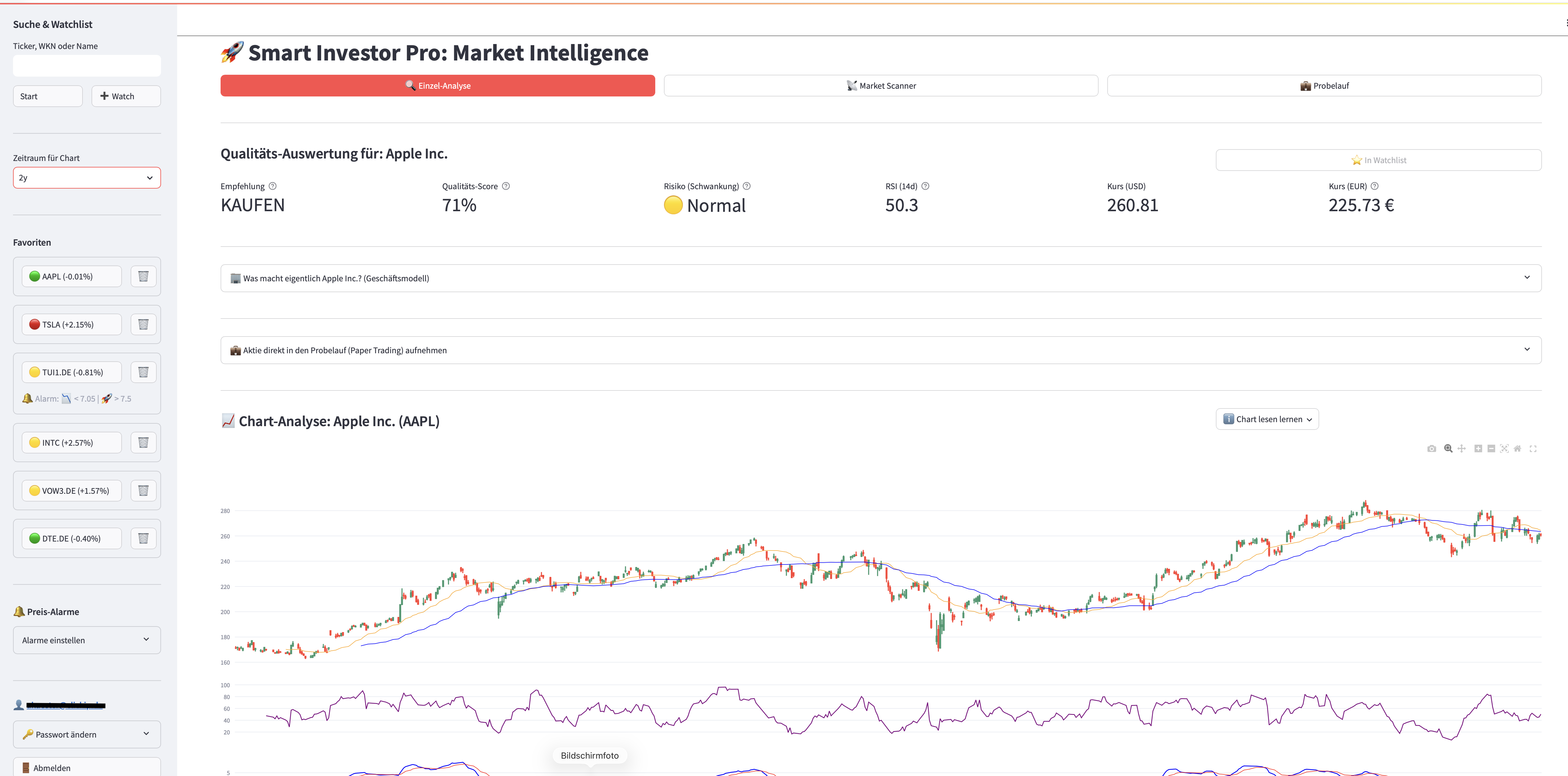Screen dimensions: 1568x776
Task: Load AAPL (-0.01%) from favorites
Action: click(72, 276)
